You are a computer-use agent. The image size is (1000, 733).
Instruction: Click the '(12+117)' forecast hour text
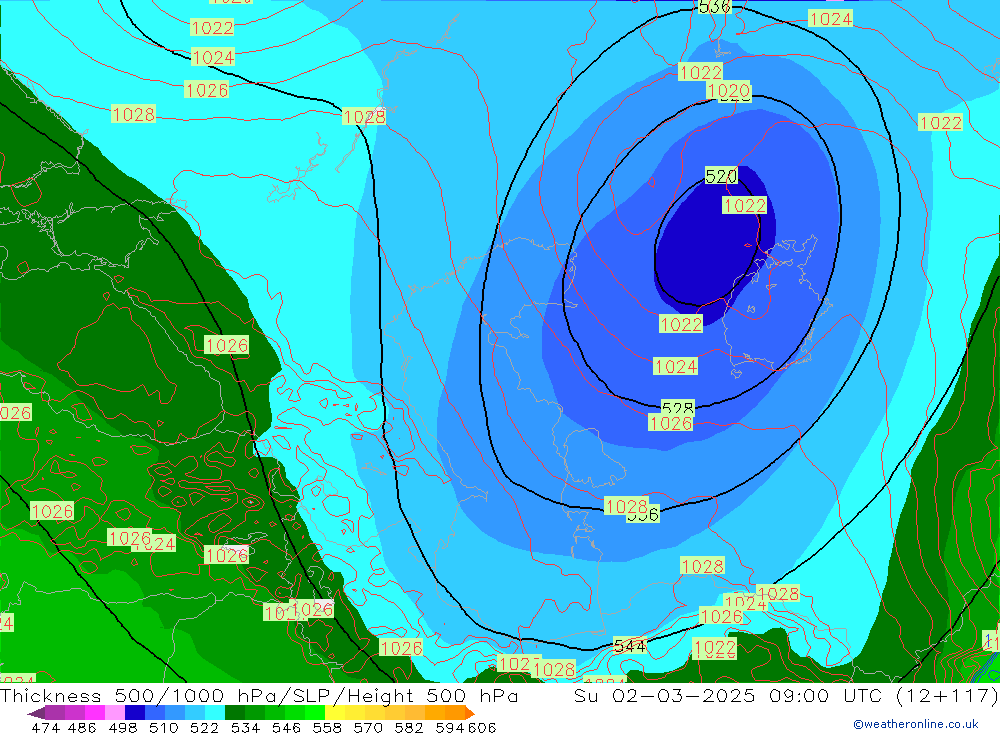[x=947, y=695]
